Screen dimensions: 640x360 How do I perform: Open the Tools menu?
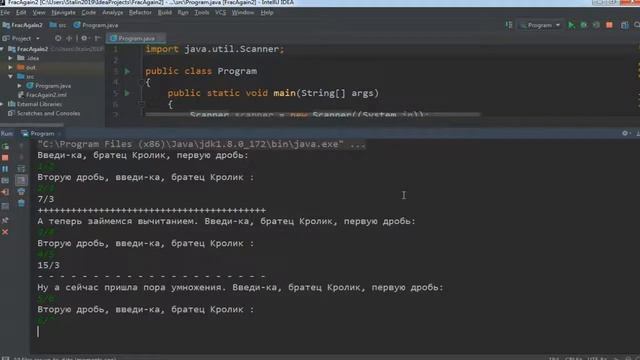(x=202, y=13)
